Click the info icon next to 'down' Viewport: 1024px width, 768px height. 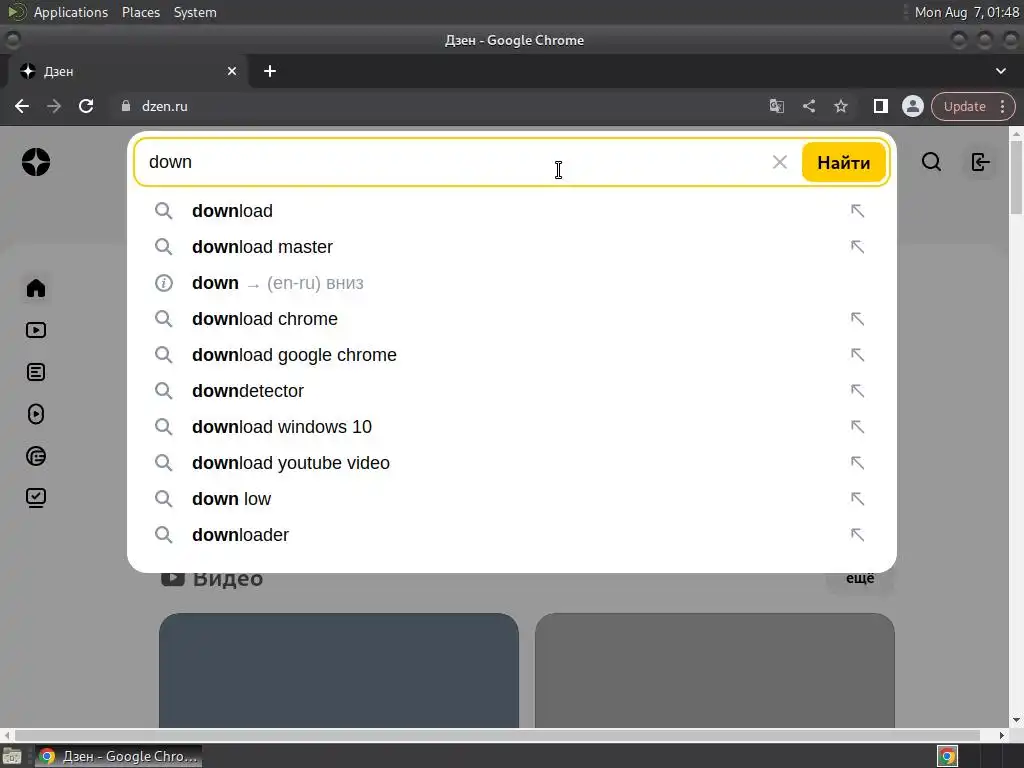point(163,283)
